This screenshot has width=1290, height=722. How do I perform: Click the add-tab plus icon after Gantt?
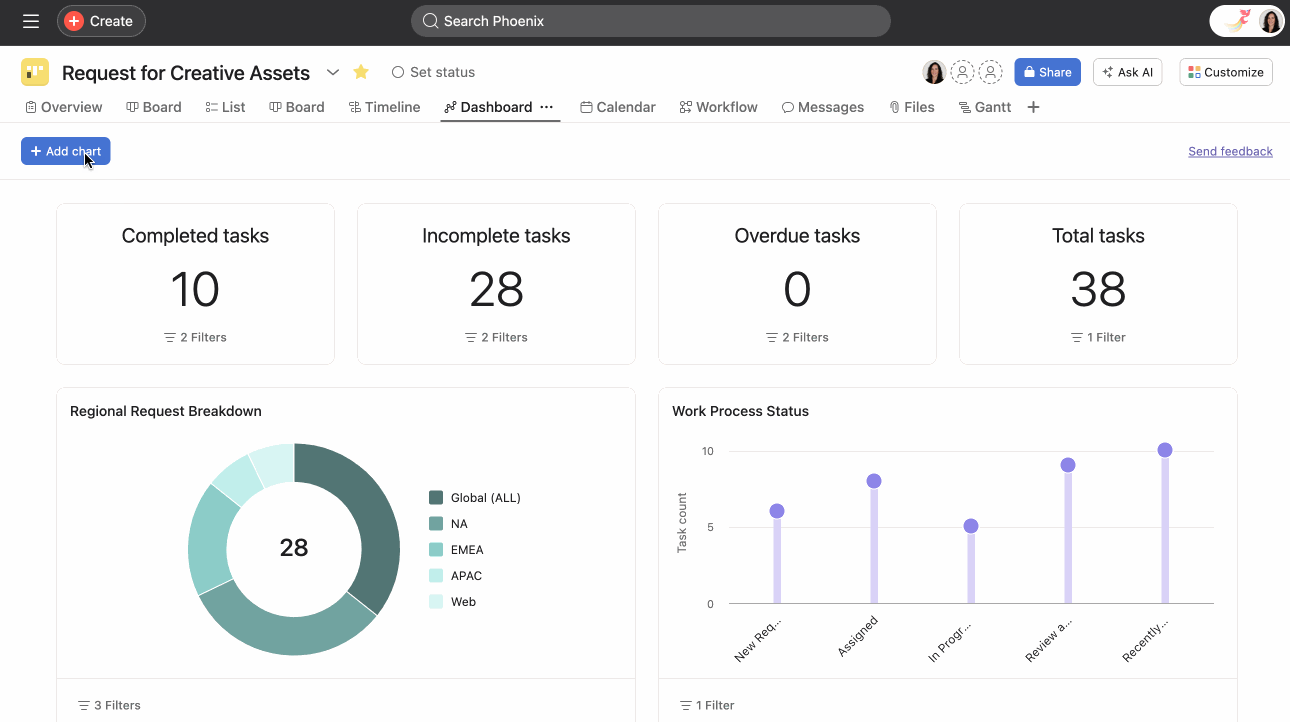pyautogui.click(x=1033, y=106)
